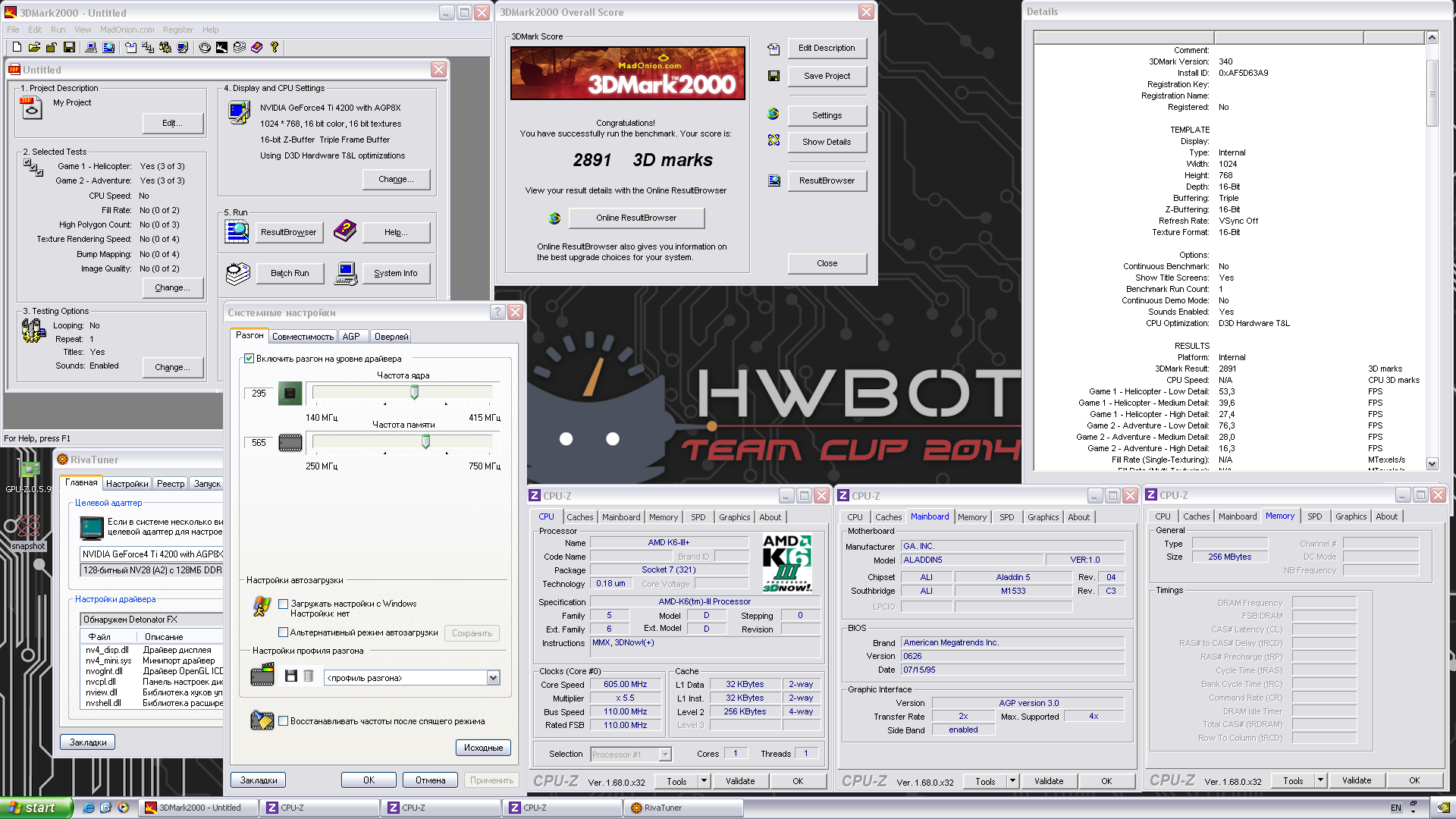This screenshot has width=1456, height=819.
Task: Click Закладки button in RivaTuner window
Action: point(88,742)
